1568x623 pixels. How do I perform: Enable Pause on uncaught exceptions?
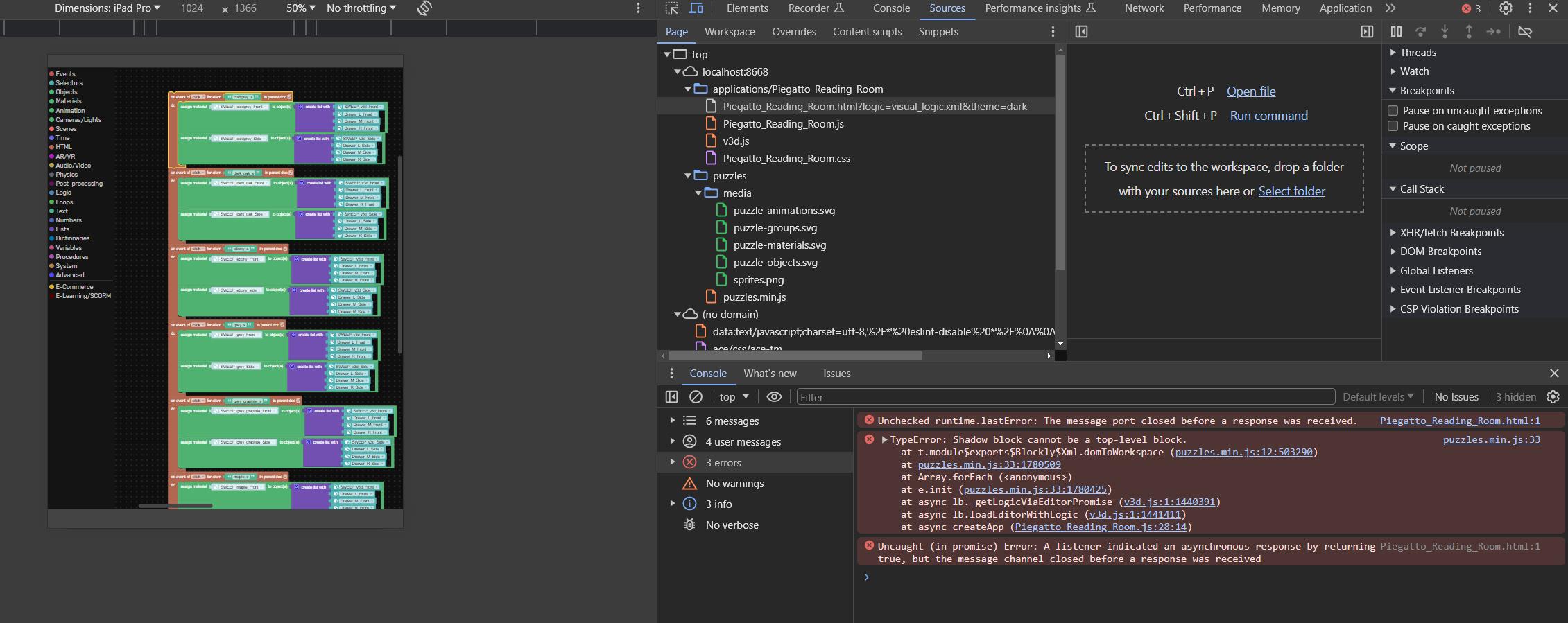point(1393,111)
